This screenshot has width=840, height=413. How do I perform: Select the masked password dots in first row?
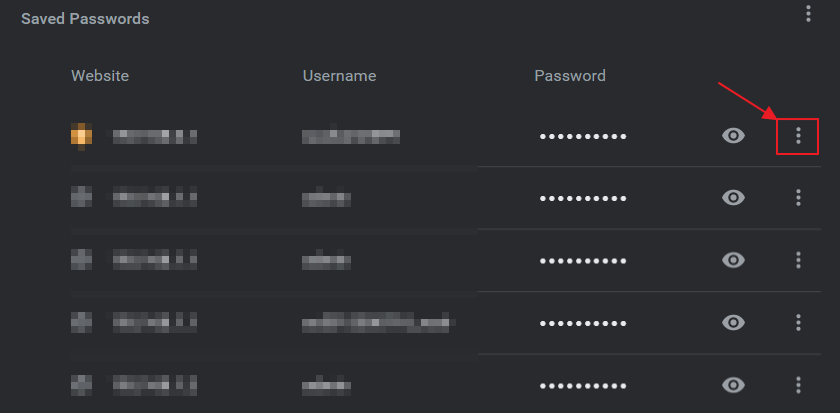583,137
